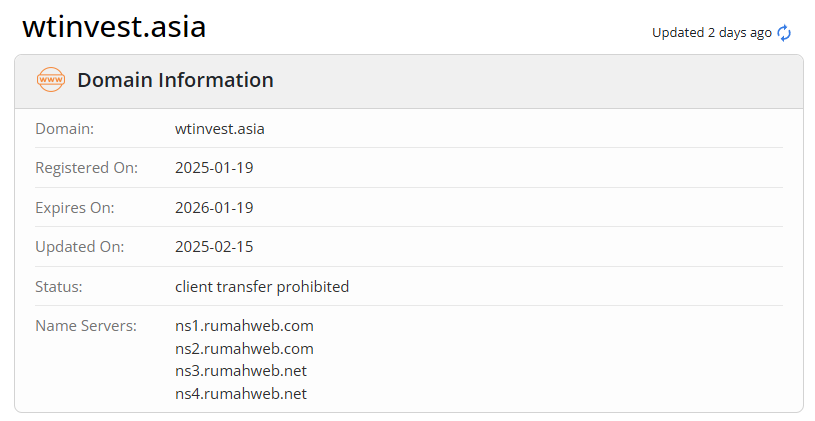
Task: Click the ns2.rumahweb.com name server
Action: point(244,348)
